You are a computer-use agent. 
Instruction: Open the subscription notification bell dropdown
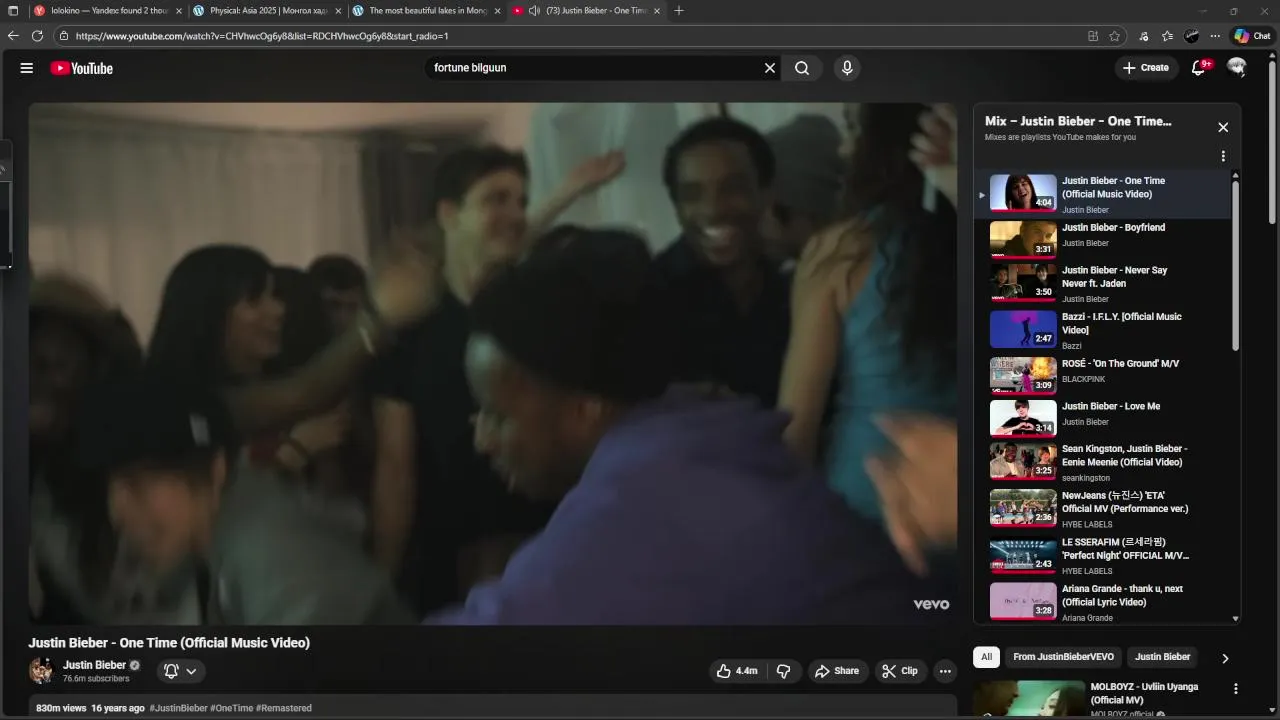pyautogui.click(x=181, y=671)
